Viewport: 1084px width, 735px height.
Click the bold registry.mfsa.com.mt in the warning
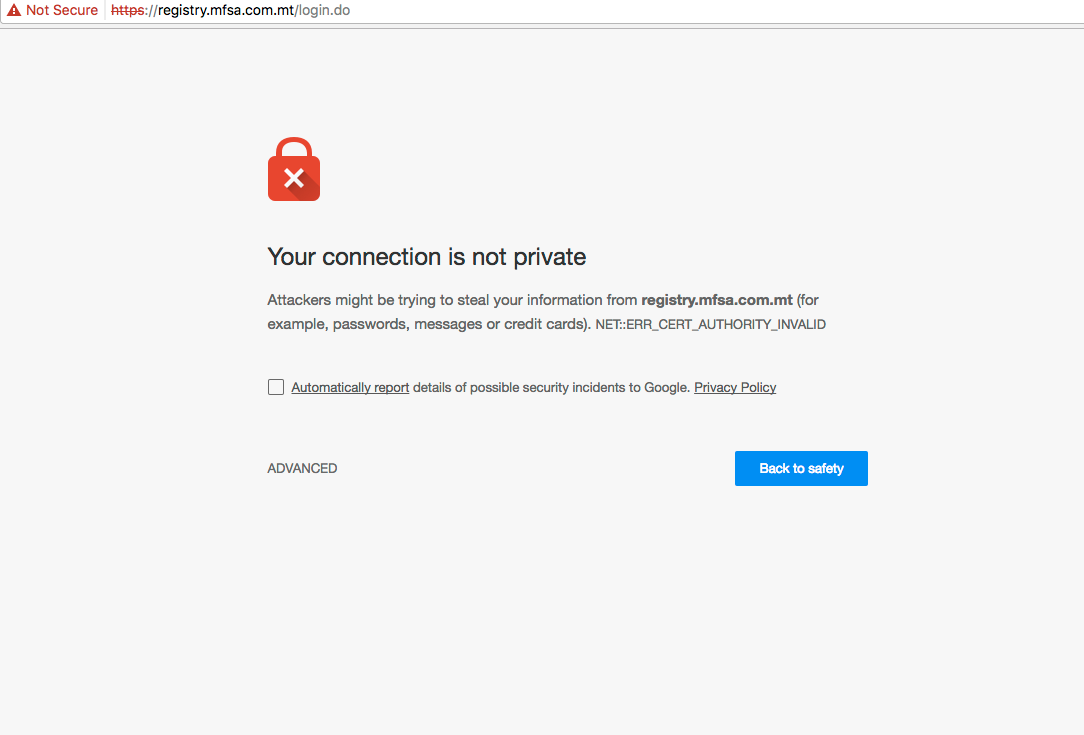click(717, 300)
